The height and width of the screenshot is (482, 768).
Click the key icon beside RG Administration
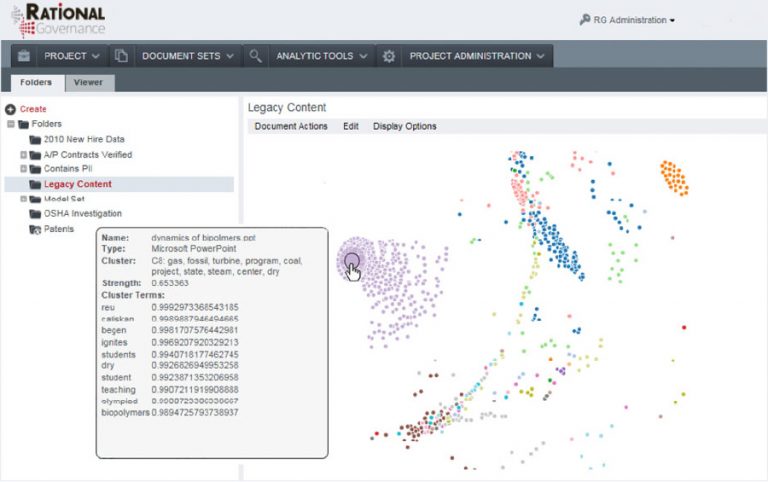(x=585, y=20)
